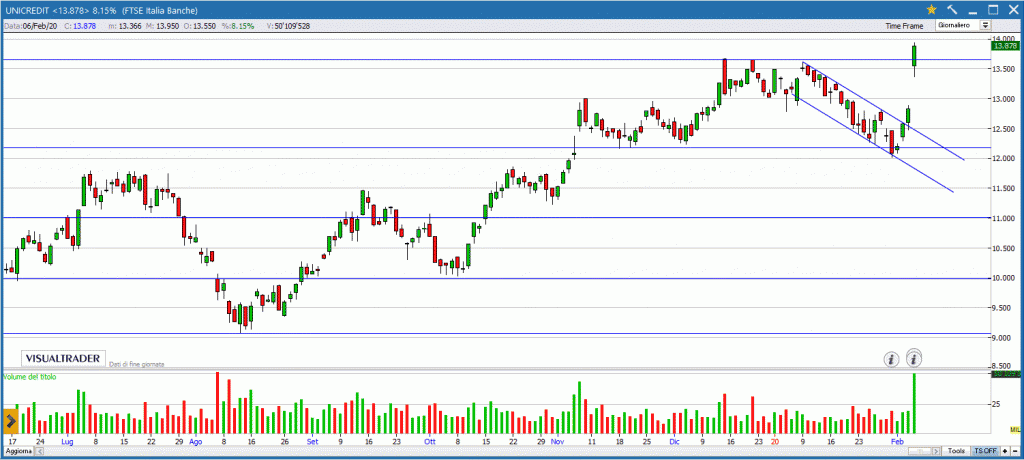
Task: Click the 14.000 price axis label
Action: coord(1002,39)
